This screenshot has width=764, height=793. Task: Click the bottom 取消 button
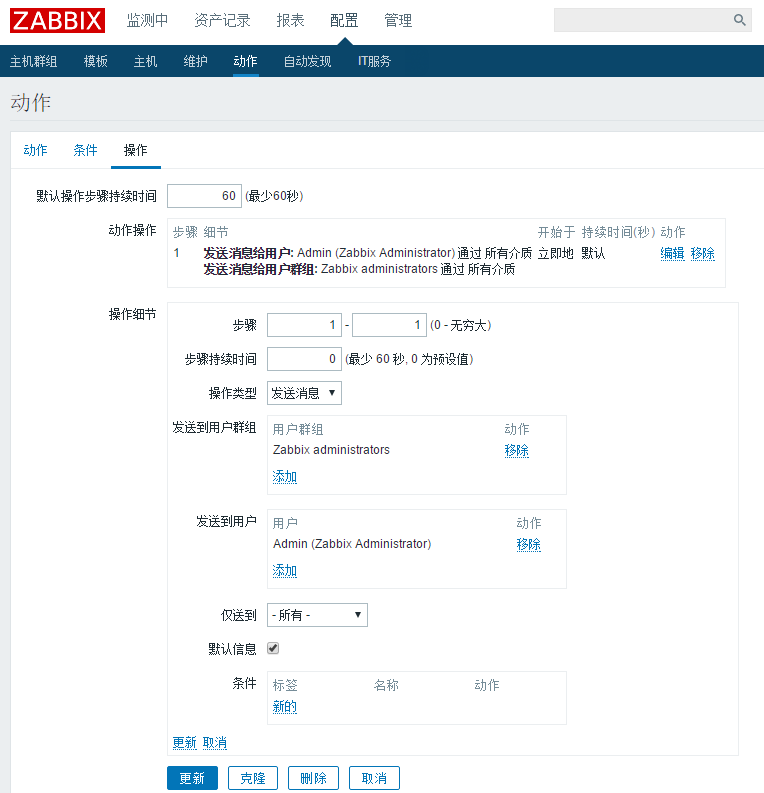(374, 778)
